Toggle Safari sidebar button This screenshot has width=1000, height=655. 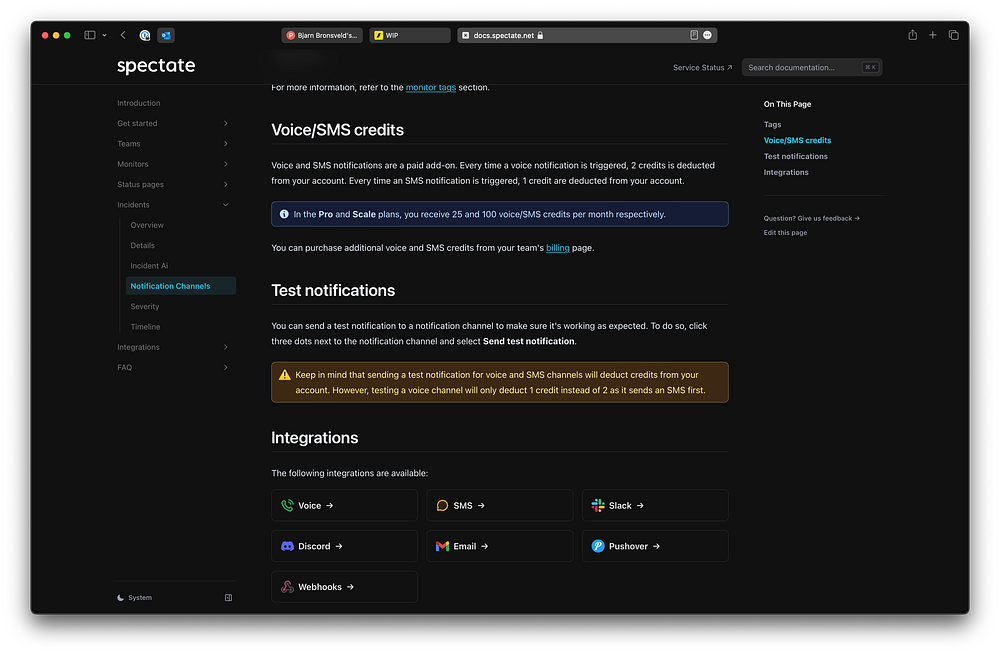(x=90, y=35)
